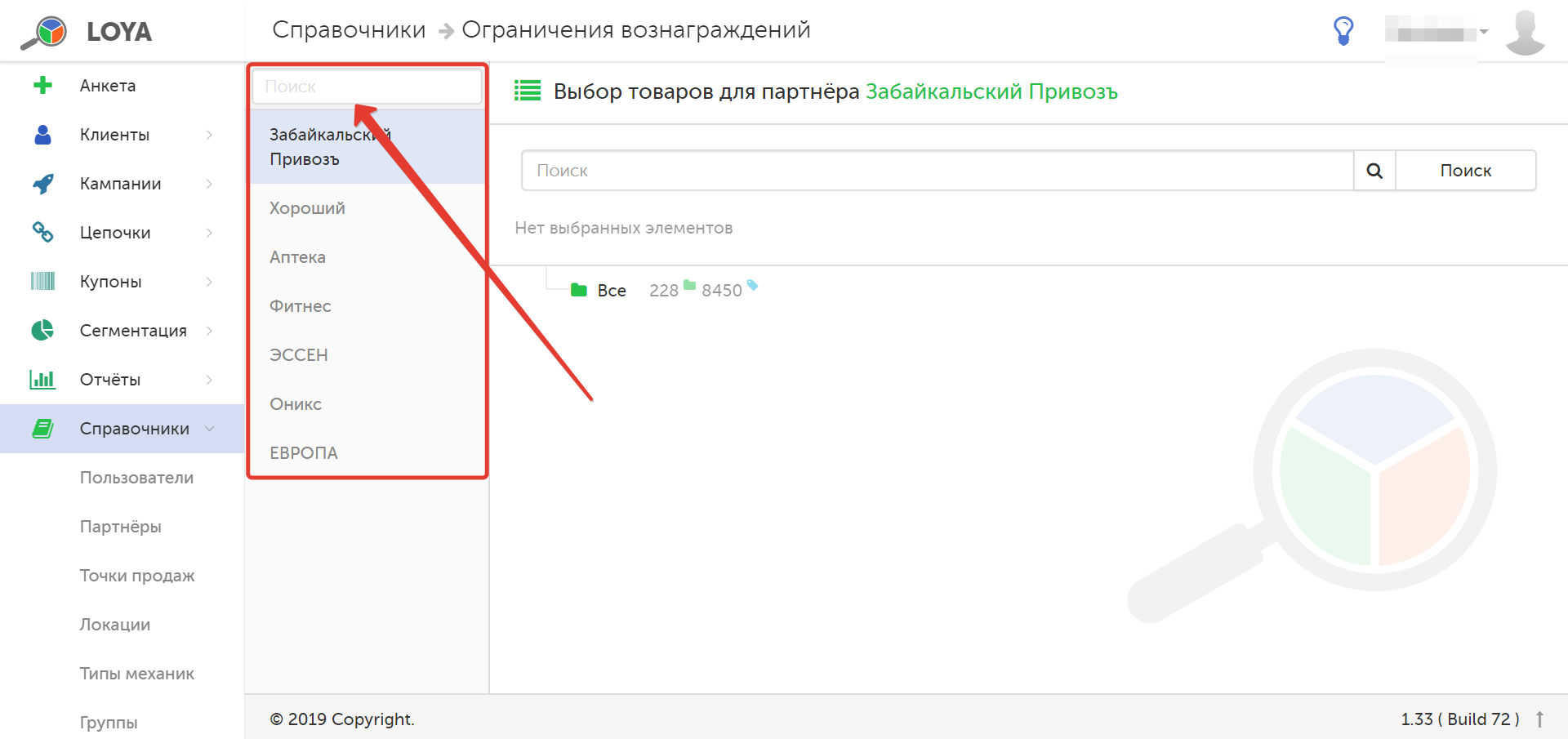Click the magnifier search icon button
This screenshot has height=739, width=1568.
click(1374, 171)
